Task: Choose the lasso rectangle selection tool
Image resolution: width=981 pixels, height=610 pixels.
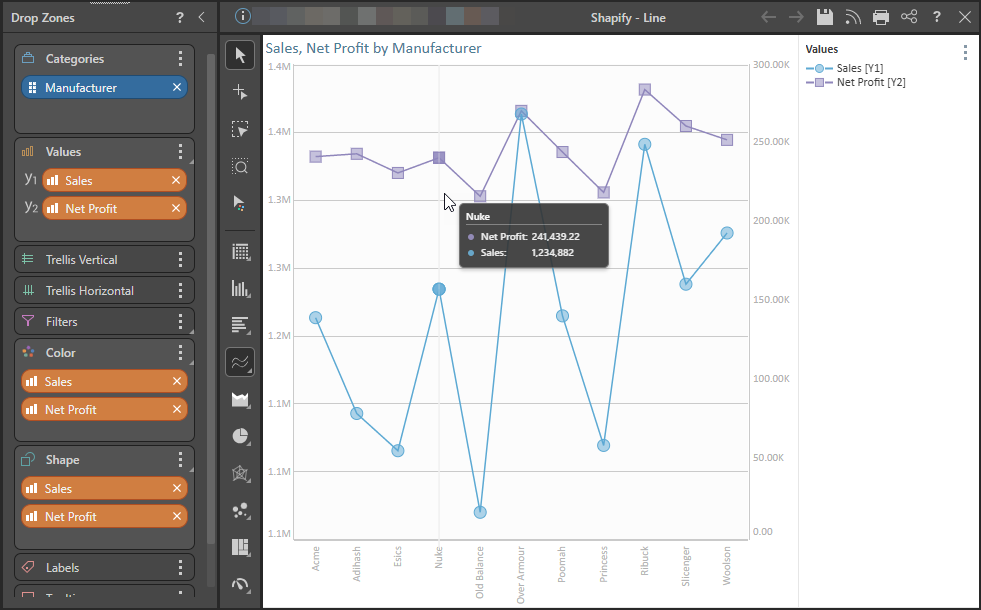Action: (x=240, y=130)
